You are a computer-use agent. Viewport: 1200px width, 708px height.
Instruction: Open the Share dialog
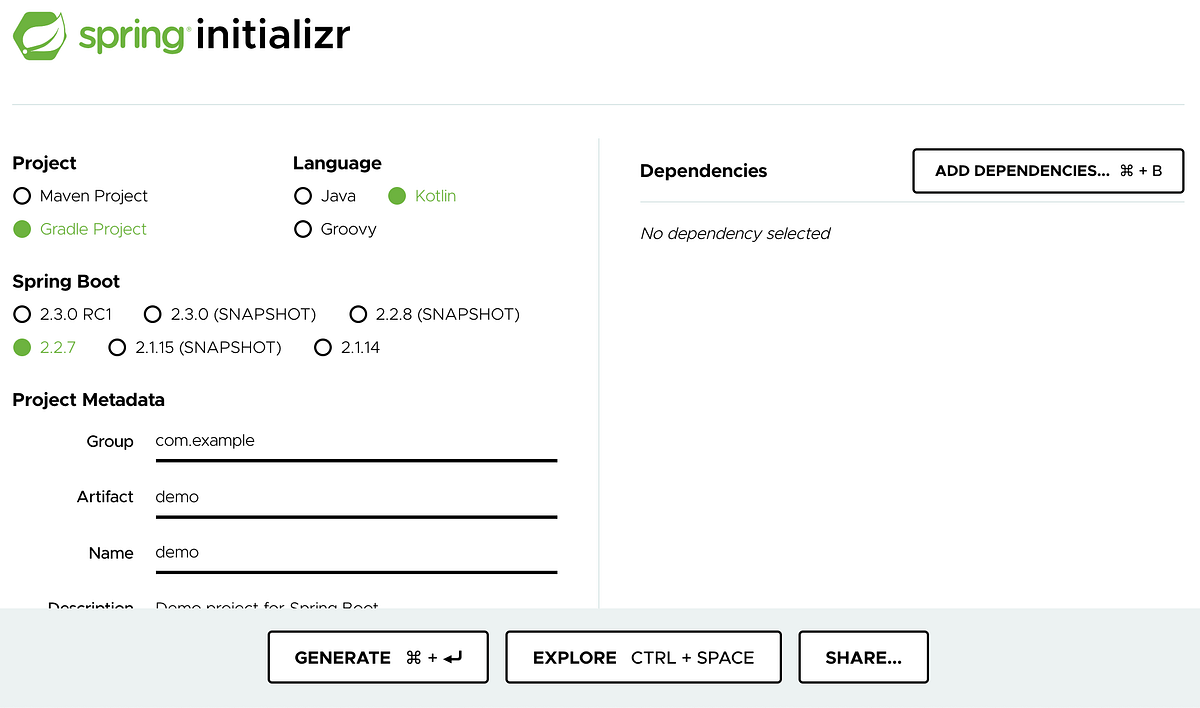click(x=862, y=657)
